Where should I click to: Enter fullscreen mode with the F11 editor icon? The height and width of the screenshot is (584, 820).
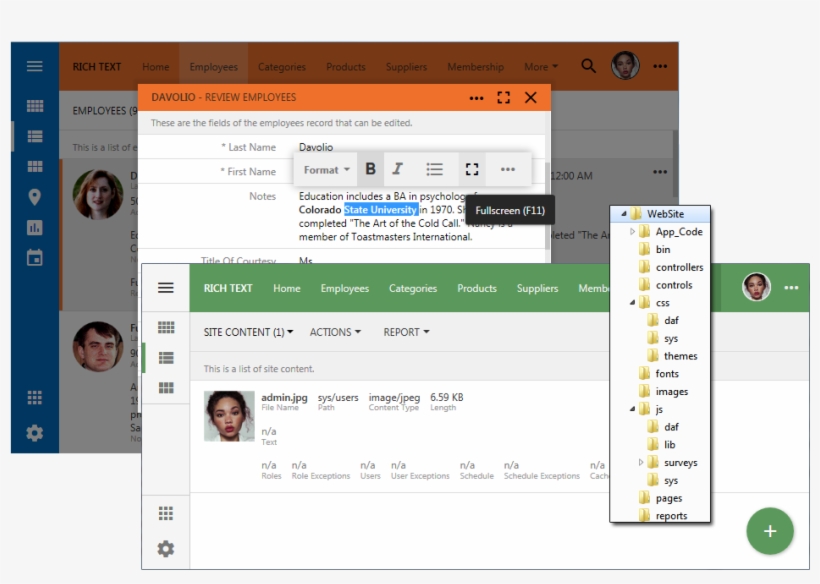471,169
